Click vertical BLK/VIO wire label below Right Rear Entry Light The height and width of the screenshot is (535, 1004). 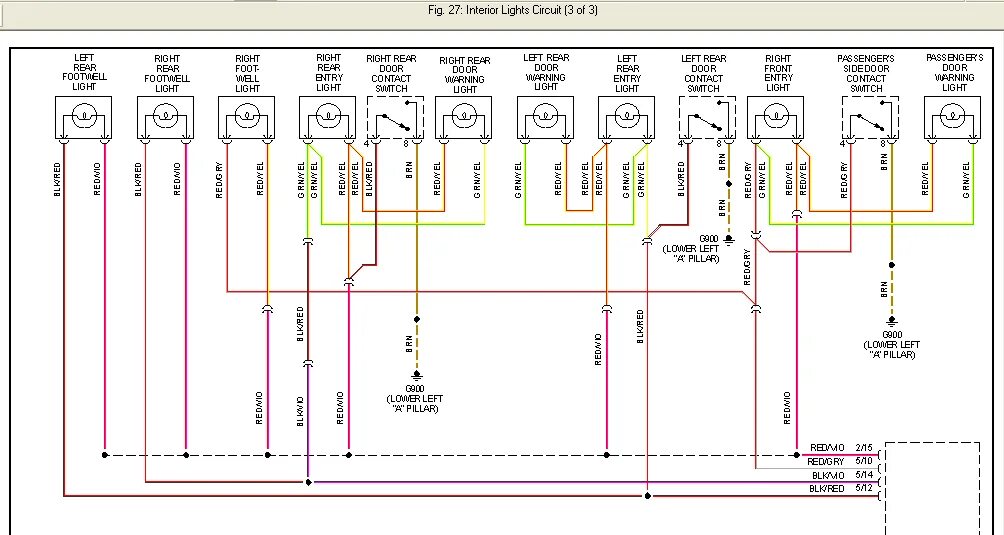tap(300, 411)
